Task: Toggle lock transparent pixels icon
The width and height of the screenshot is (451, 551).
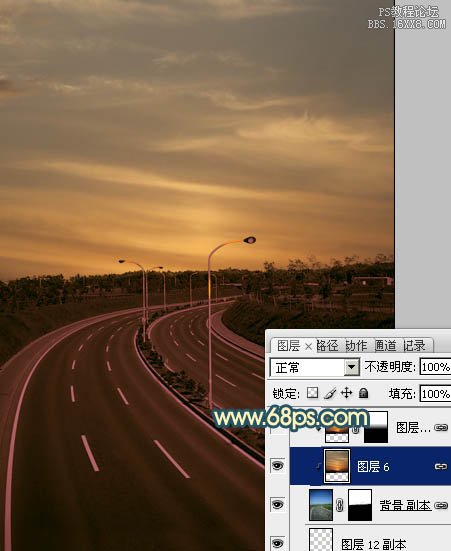Action: (x=312, y=393)
